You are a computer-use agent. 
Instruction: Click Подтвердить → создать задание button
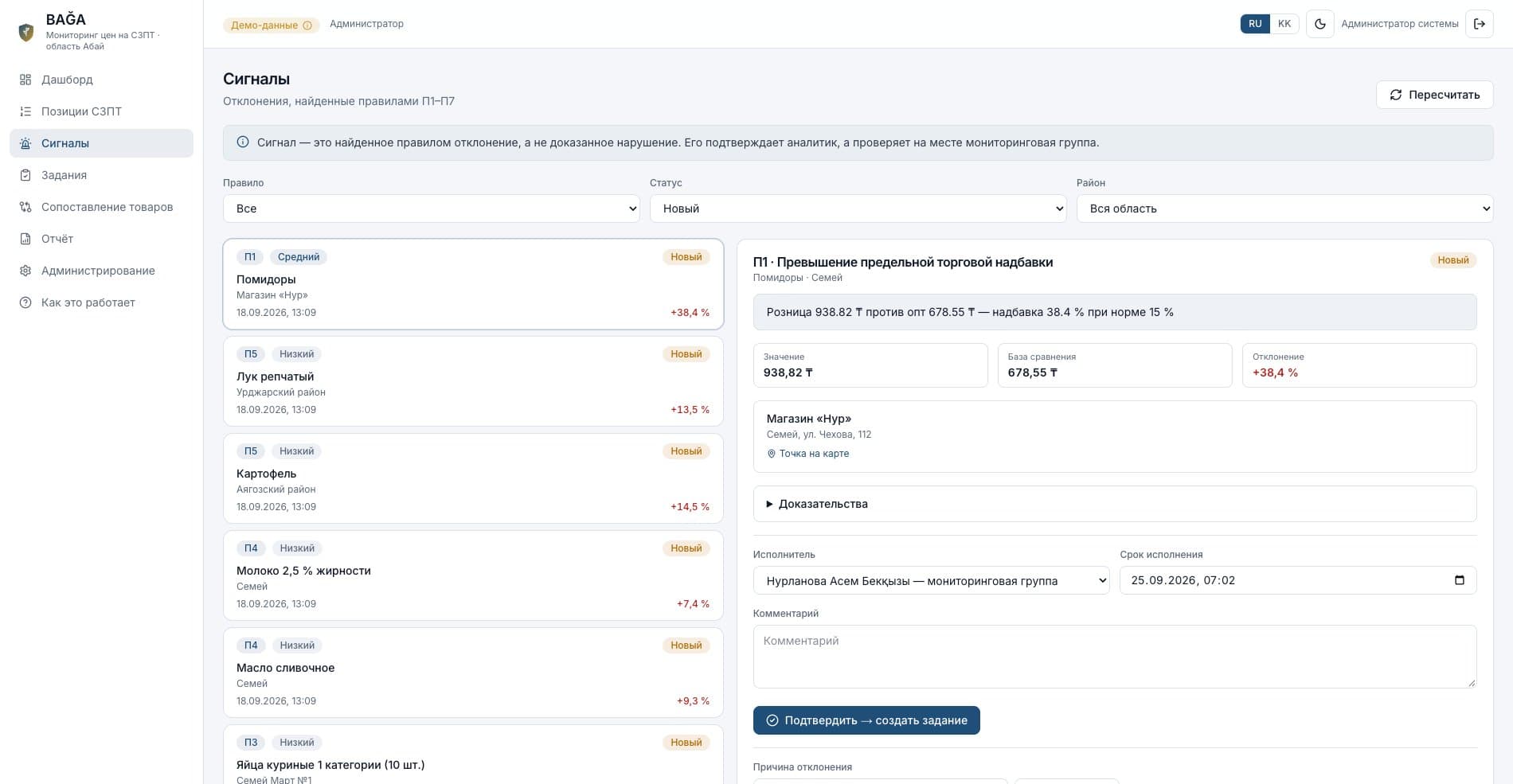[866, 720]
